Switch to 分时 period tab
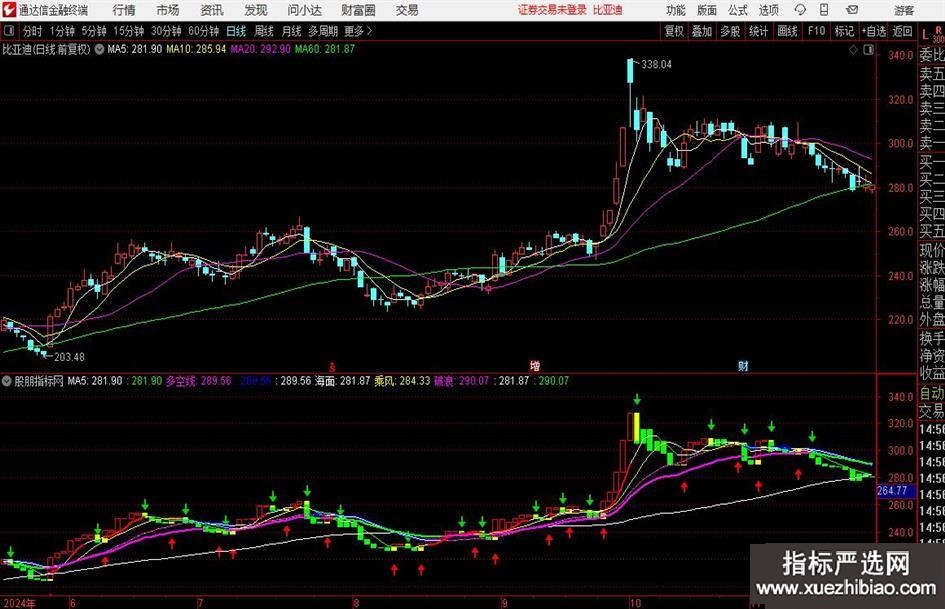 point(33,31)
